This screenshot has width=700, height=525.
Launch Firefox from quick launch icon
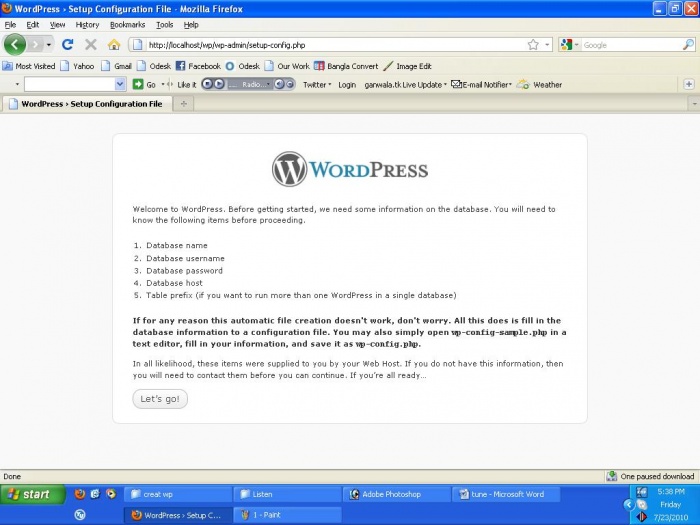(x=80, y=494)
